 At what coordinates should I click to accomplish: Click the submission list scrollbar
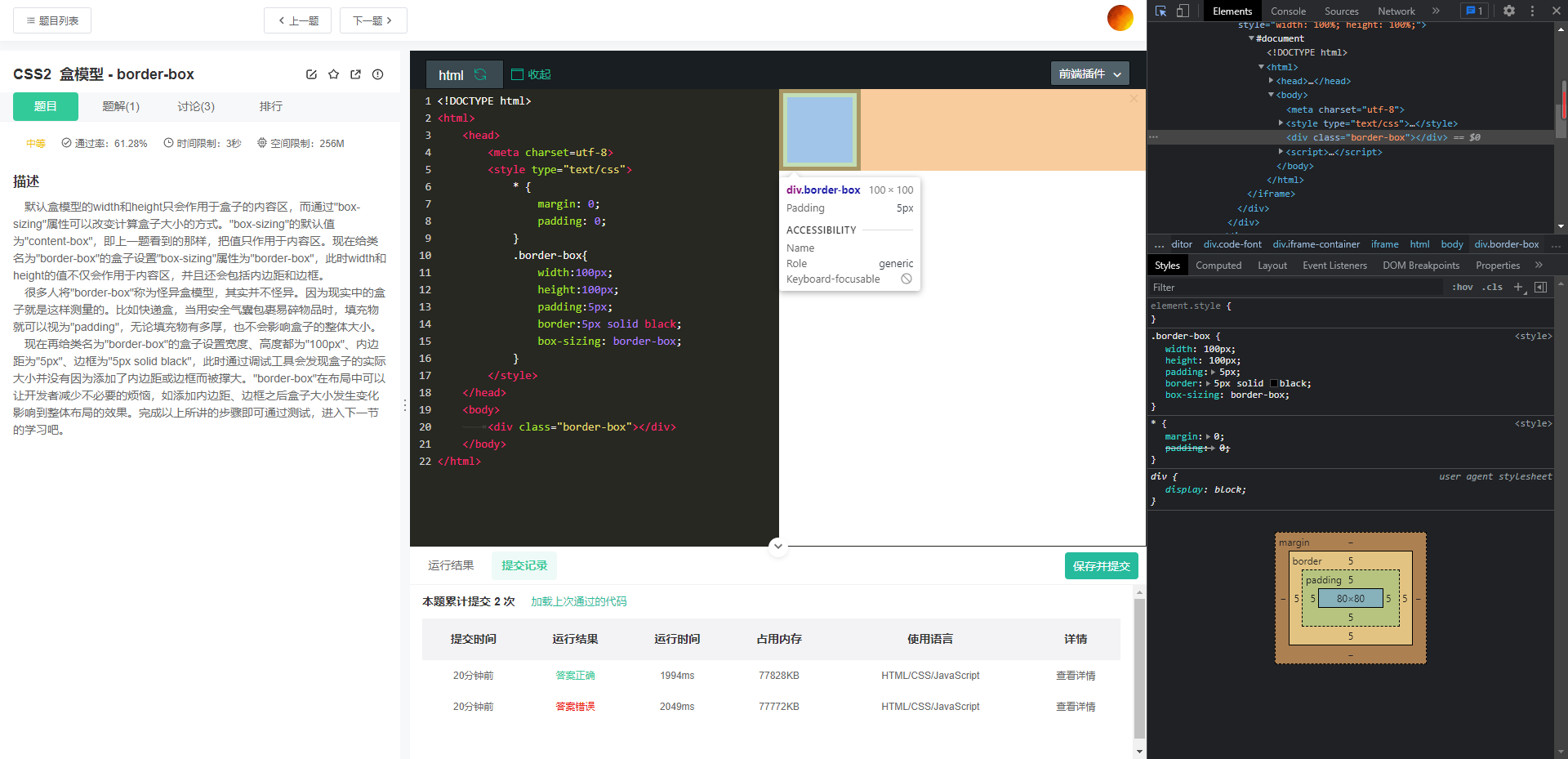(x=1139, y=670)
